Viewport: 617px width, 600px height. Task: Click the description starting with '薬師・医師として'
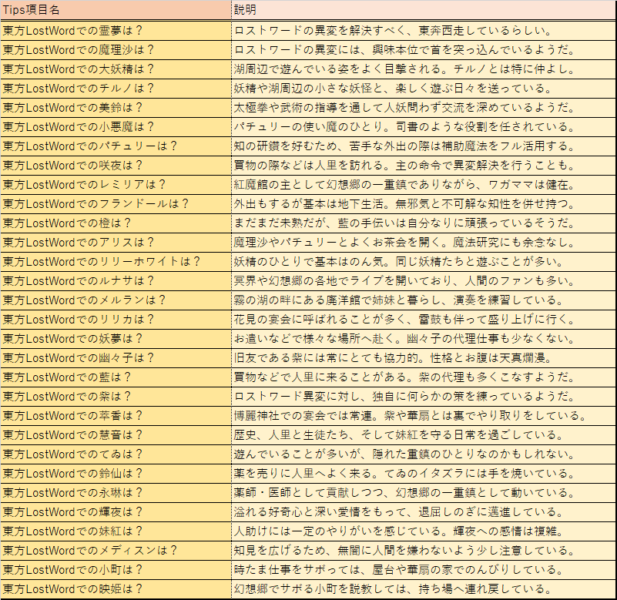[422, 492]
